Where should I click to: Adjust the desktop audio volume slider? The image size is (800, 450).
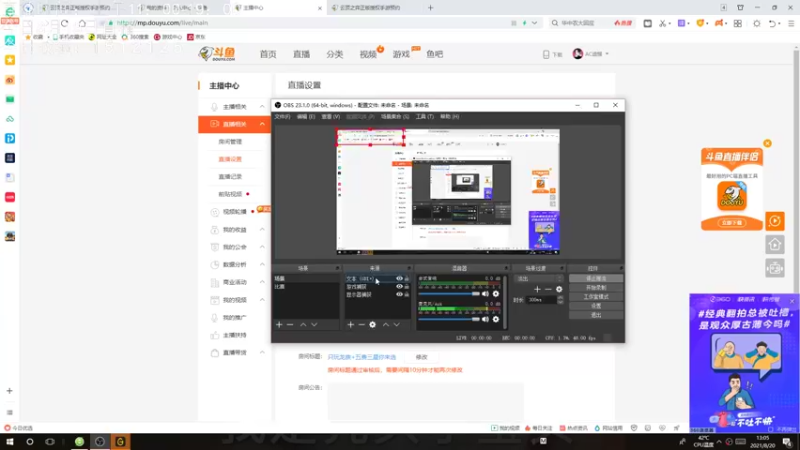449,294
